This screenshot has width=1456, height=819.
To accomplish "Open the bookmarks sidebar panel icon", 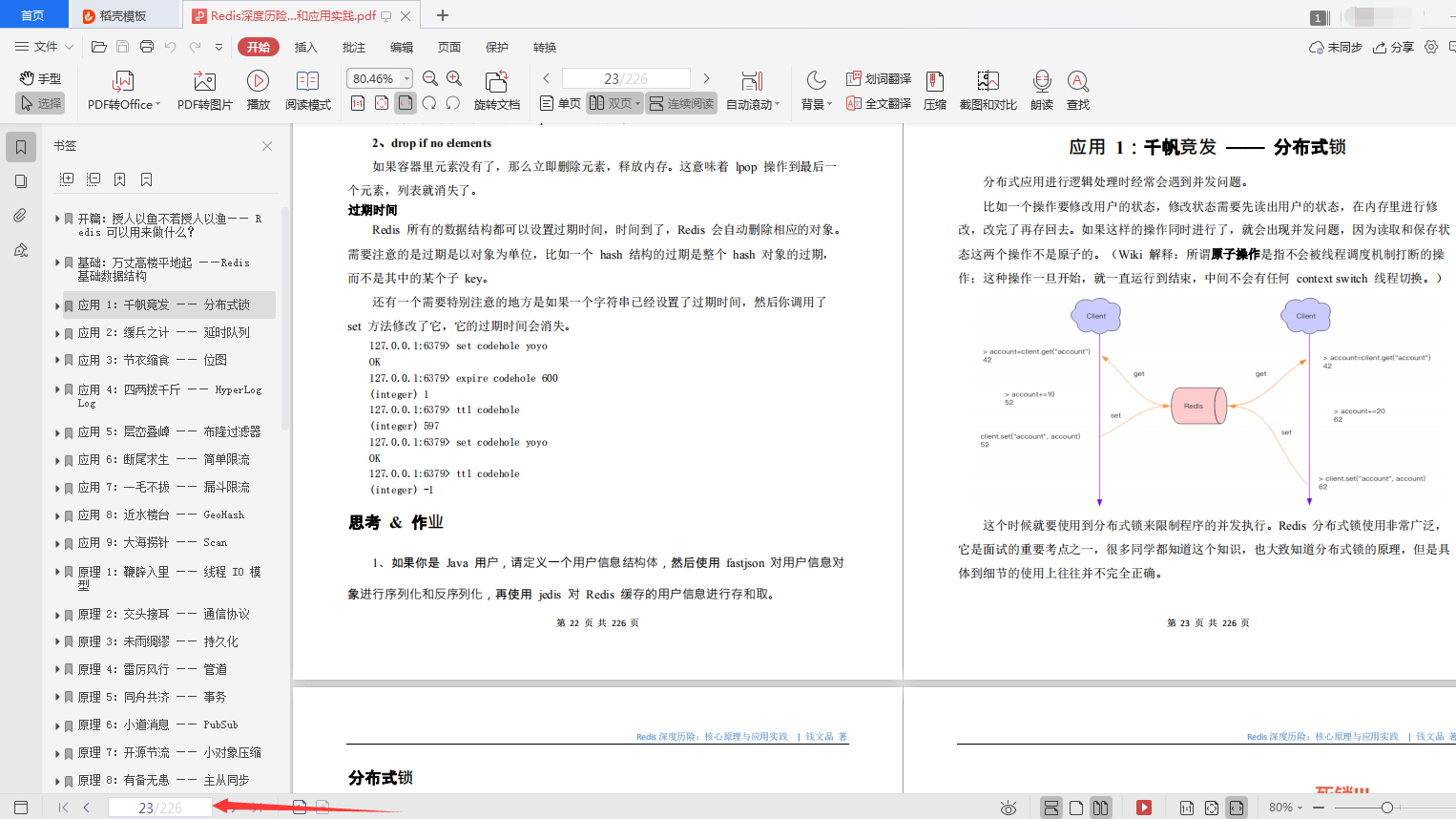I will 21,147.
